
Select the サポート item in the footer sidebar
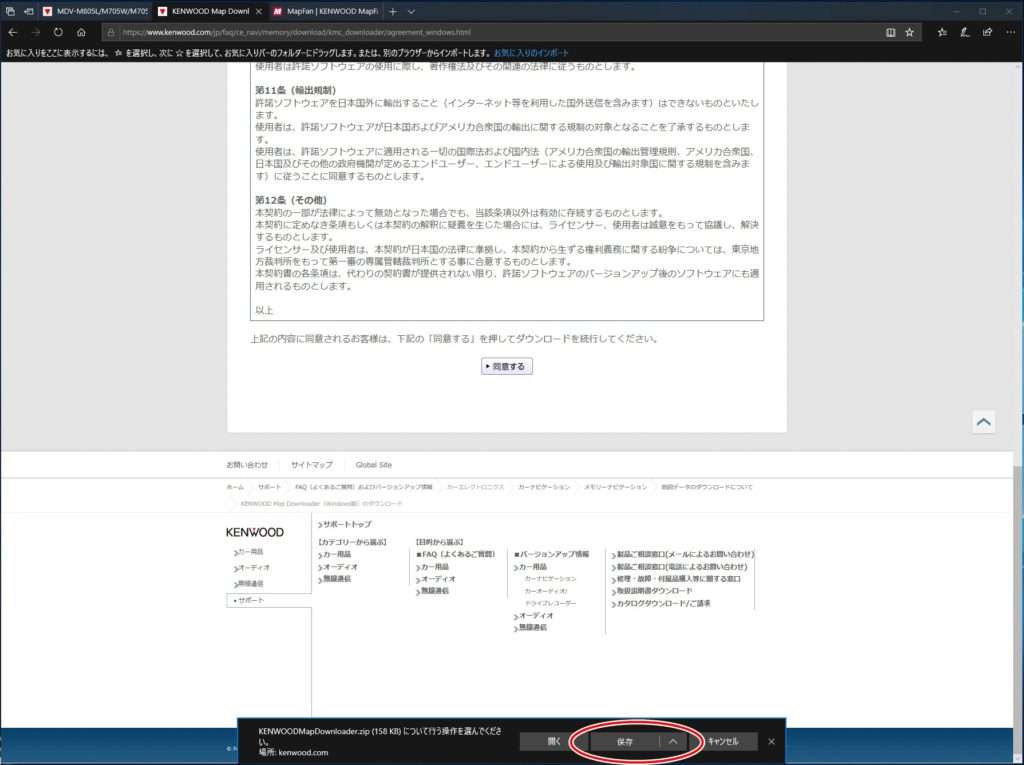tap(269, 600)
